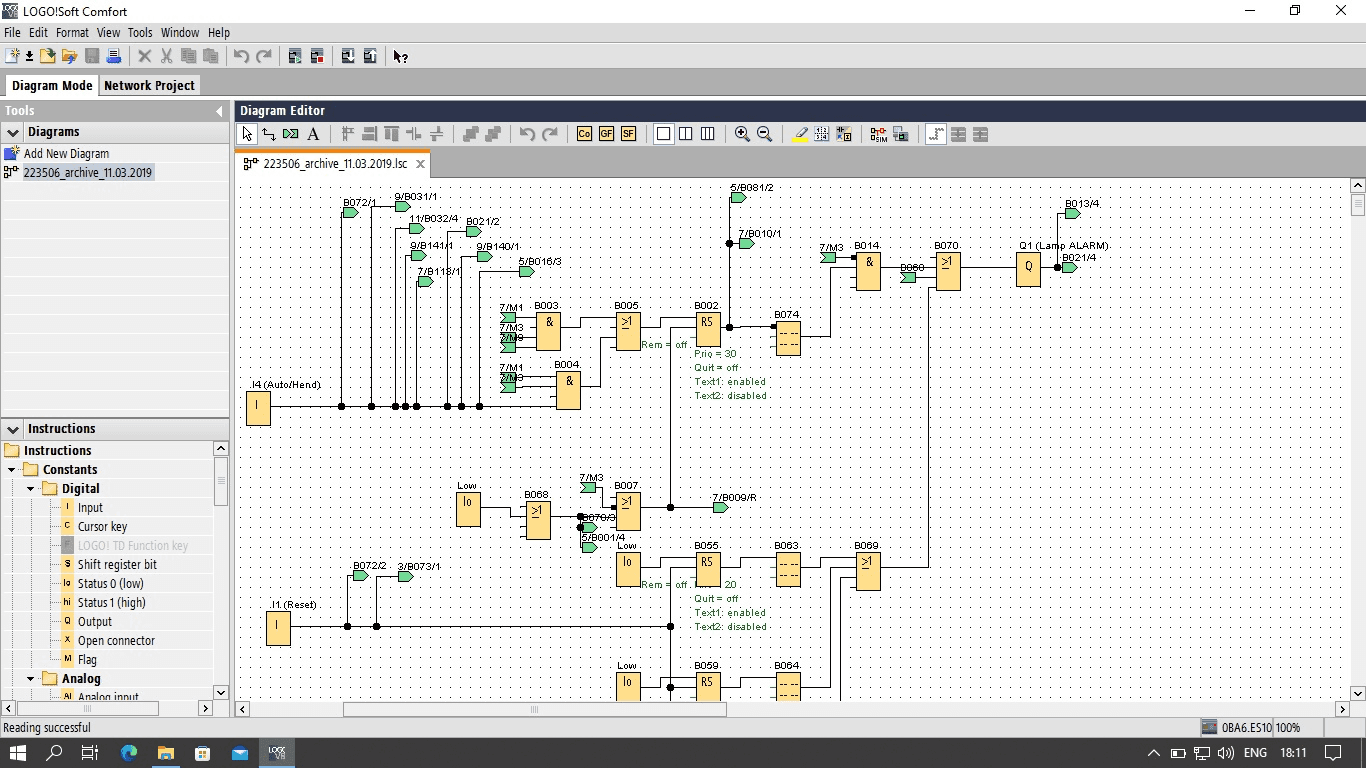Activate the context-sensitive help pointer
The height and width of the screenshot is (768, 1366).
pyautogui.click(x=400, y=56)
